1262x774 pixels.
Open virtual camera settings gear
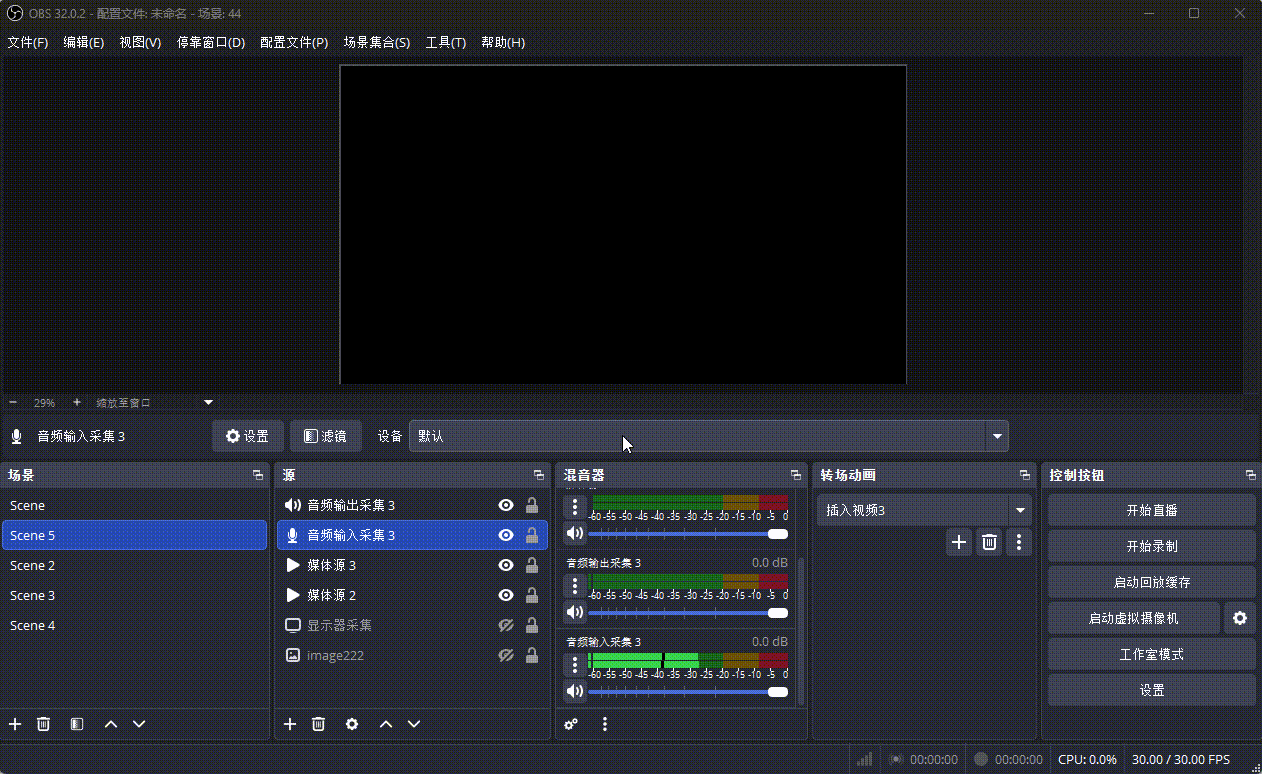click(x=1239, y=618)
